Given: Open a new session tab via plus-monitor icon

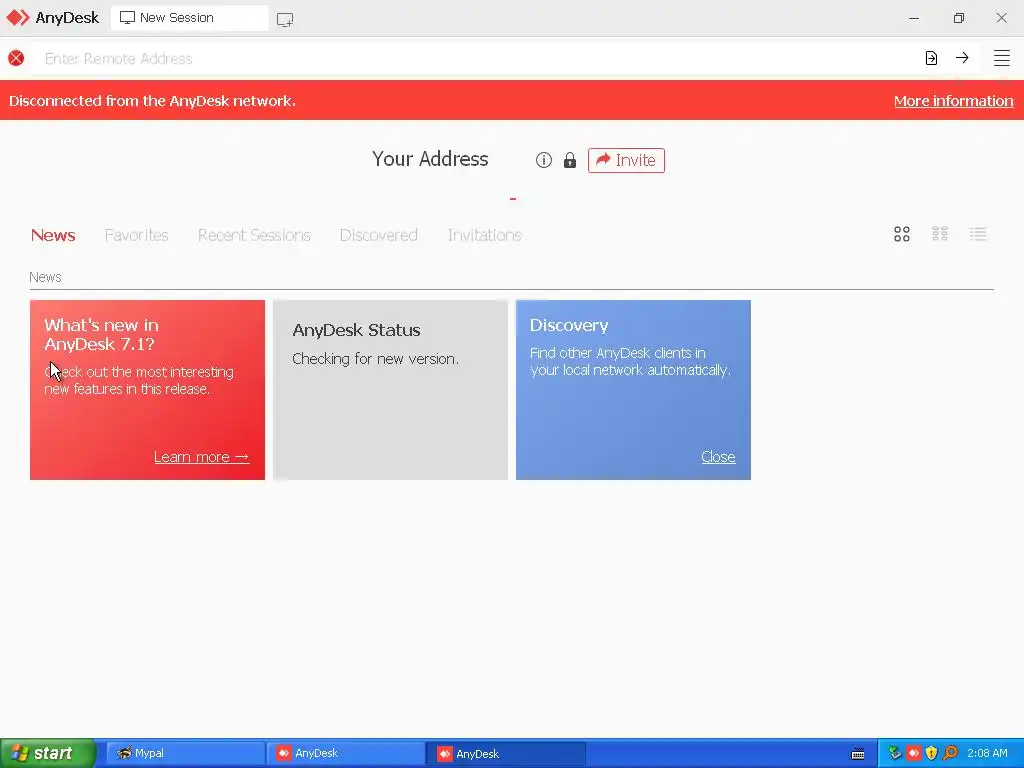Looking at the screenshot, I should 285,19.
